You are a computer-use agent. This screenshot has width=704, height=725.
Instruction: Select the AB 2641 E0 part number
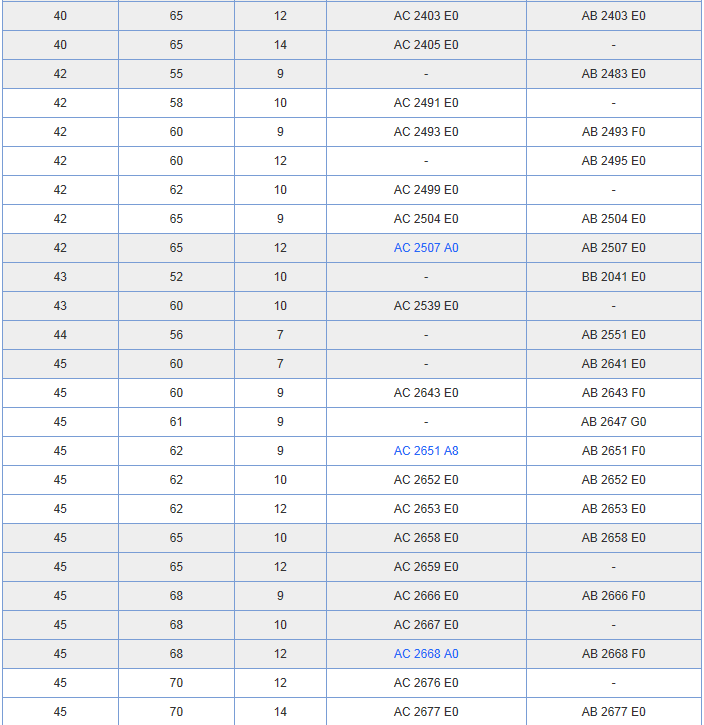(x=613, y=364)
